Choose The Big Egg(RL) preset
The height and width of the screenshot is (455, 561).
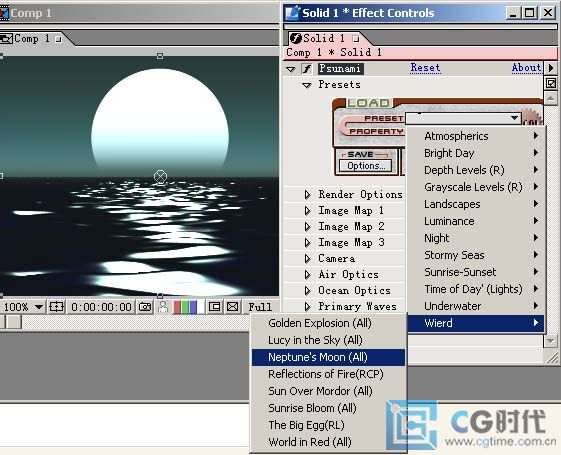(328, 425)
